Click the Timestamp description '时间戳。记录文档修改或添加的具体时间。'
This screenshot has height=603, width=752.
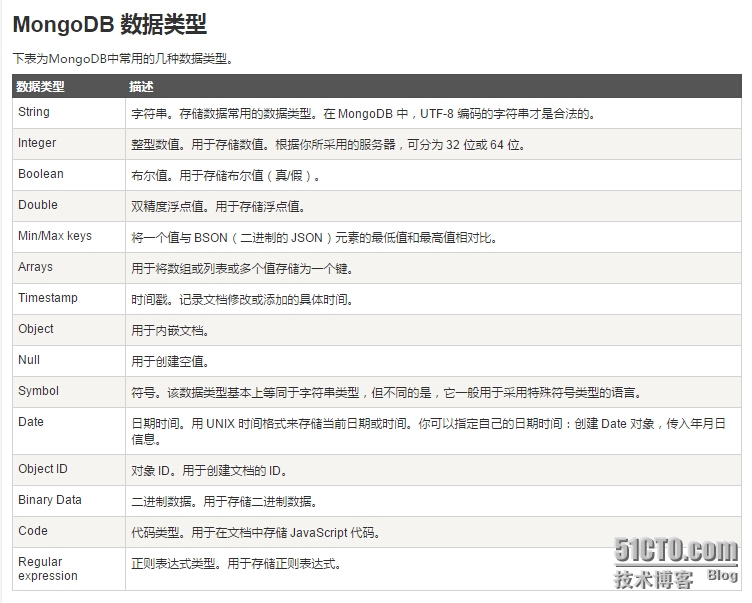242,299
